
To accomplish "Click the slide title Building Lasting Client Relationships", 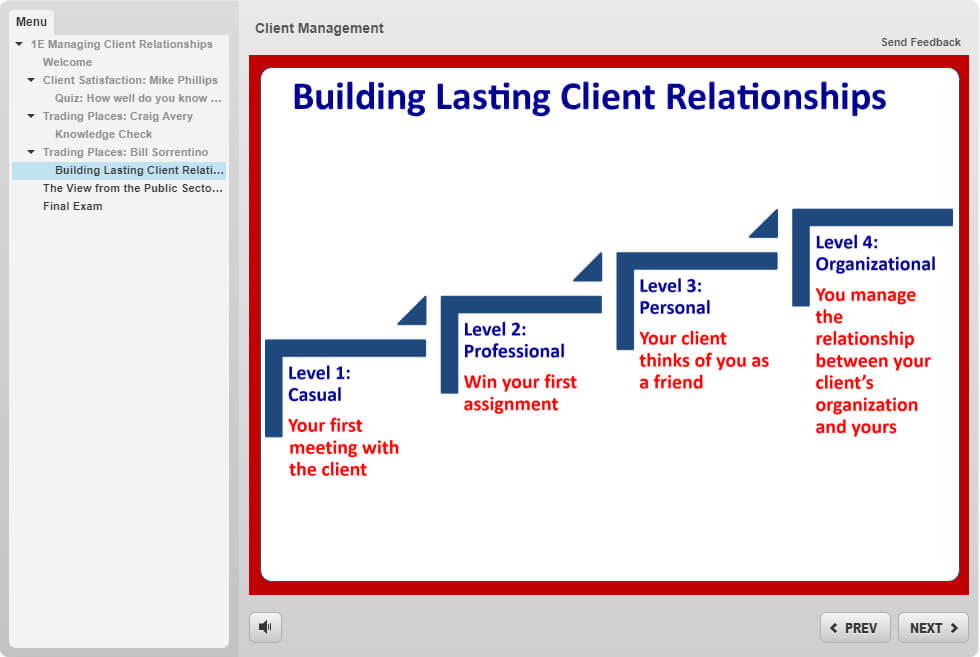I will [x=589, y=97].
